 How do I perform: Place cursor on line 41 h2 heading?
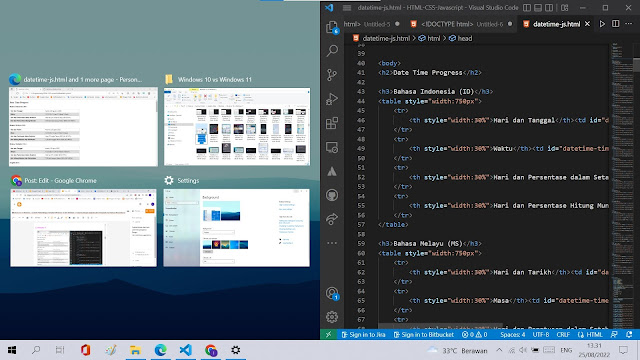pos(430,73)
